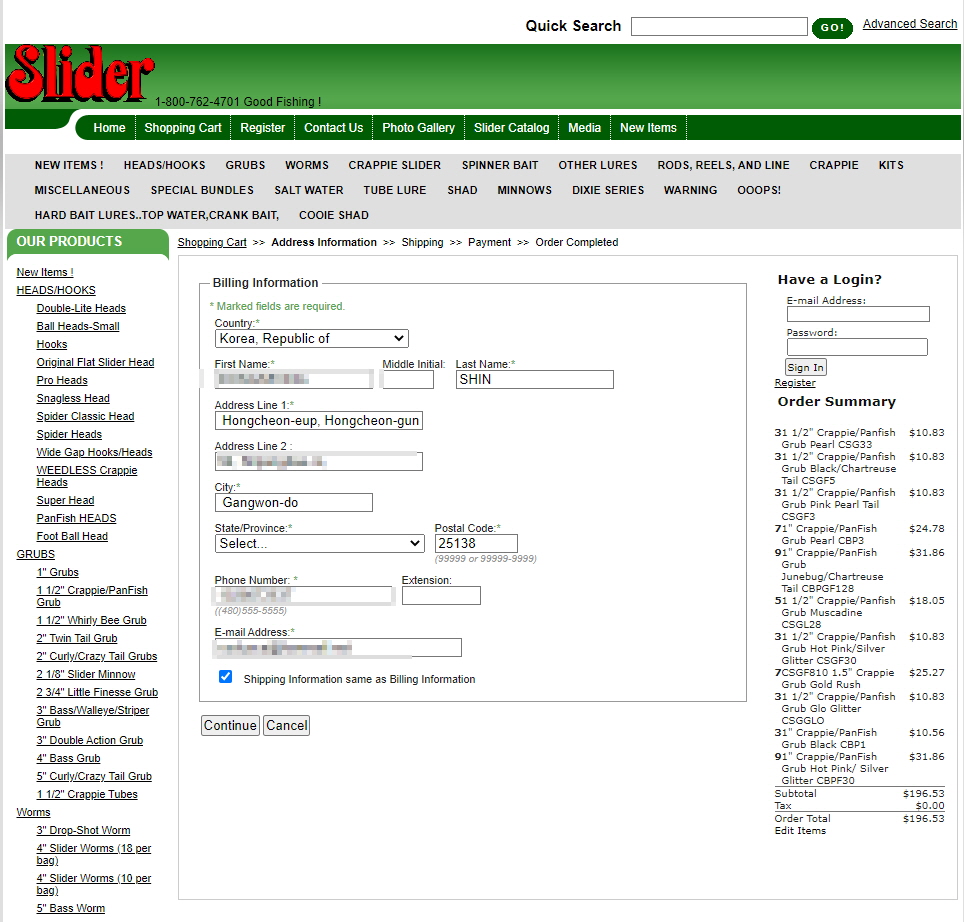
Task: Open 5" Bass Worm sidebar link
Action: tap(70, 908)
